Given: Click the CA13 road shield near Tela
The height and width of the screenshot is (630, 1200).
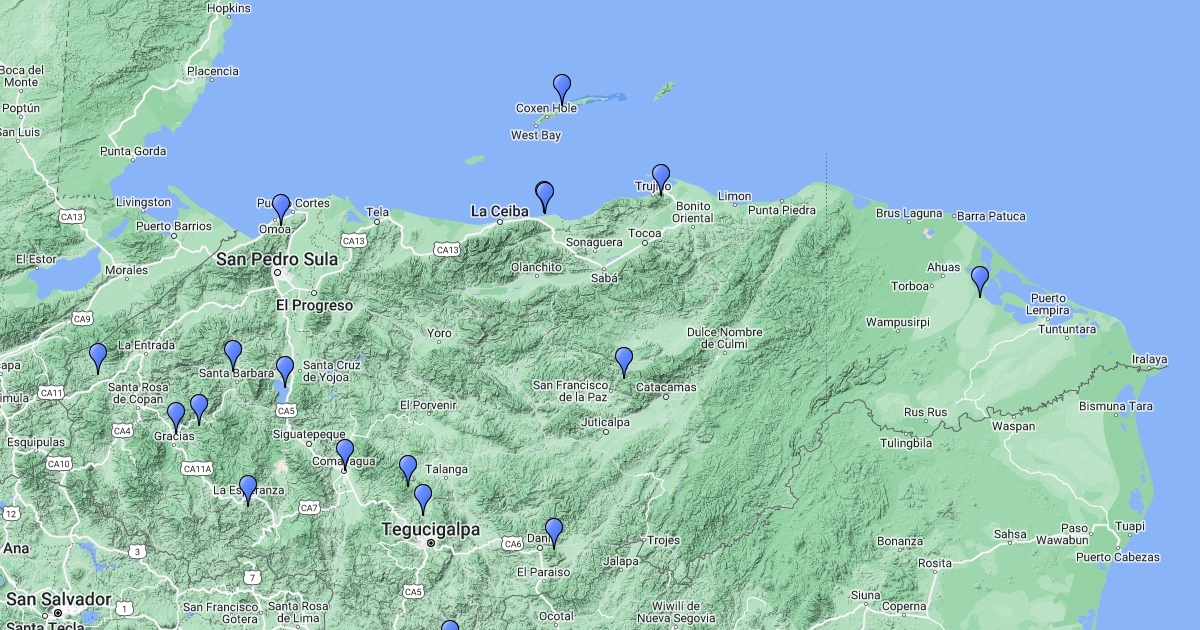Looking at the screenshot, I should [x=353, y=241].
